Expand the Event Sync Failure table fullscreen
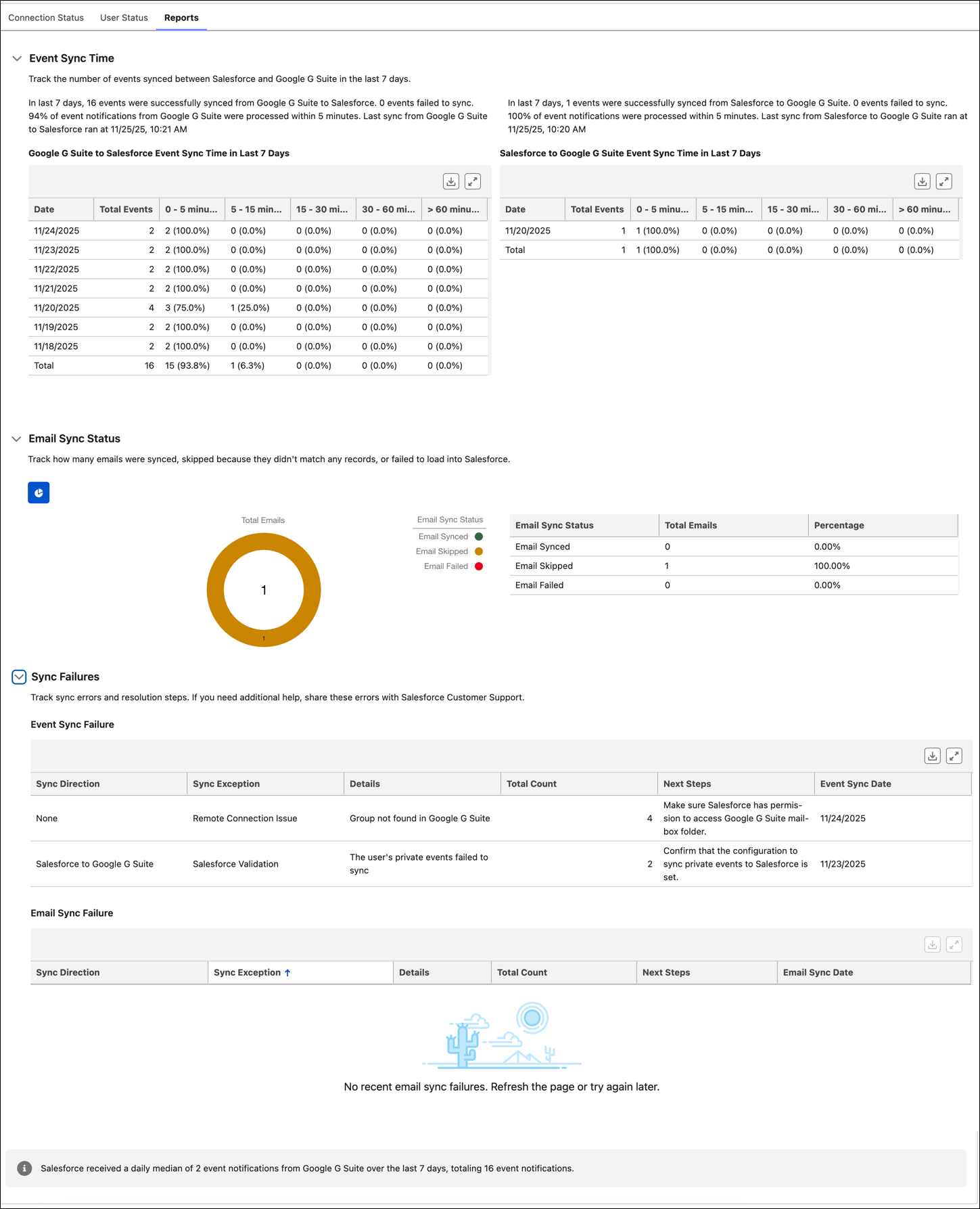The width and height of the screenshot is (980, 1209). coord(954,756)
